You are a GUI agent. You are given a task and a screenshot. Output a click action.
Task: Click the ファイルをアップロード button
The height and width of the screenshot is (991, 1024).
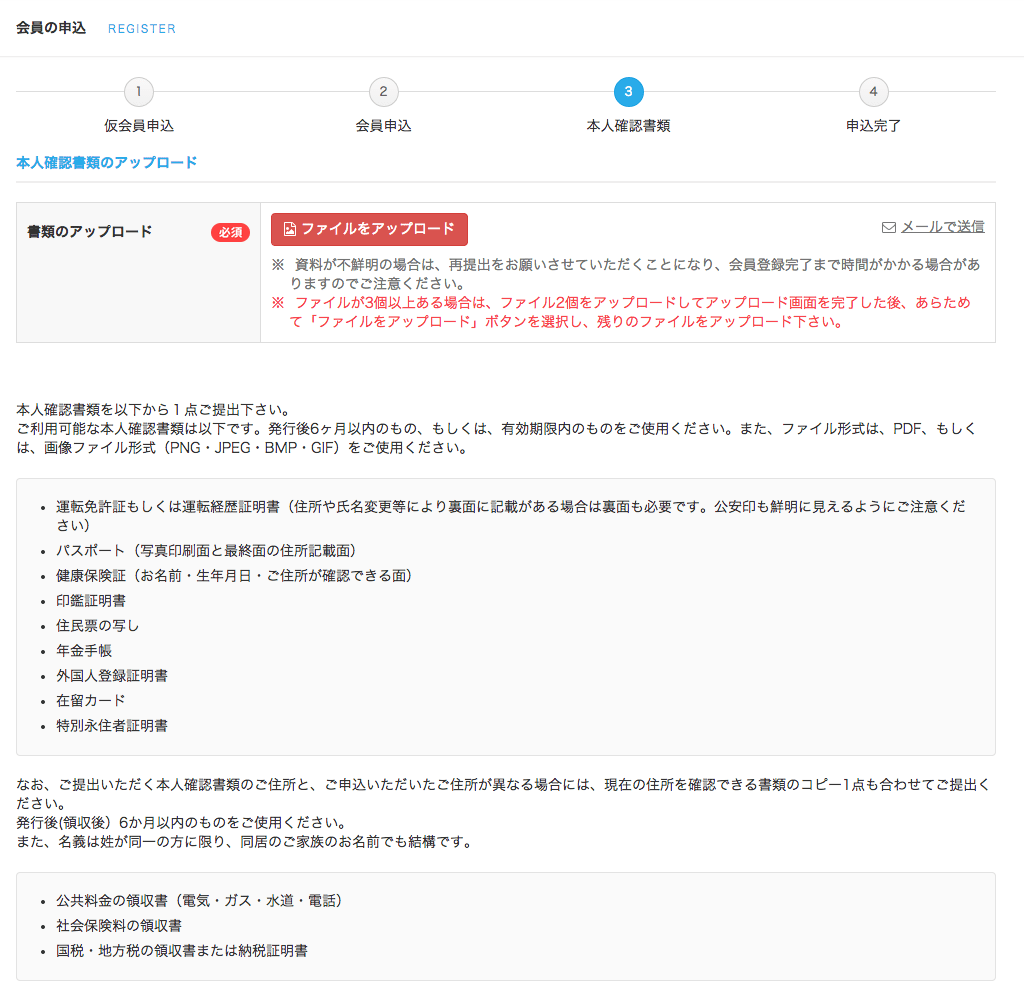point(369,229)
